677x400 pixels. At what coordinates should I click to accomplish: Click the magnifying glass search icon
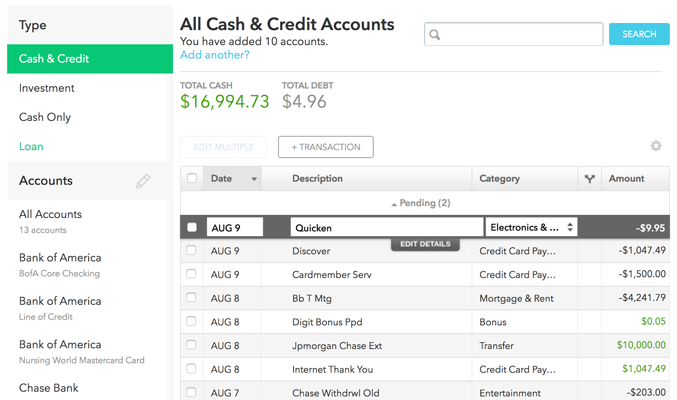(x=435, y=35)
